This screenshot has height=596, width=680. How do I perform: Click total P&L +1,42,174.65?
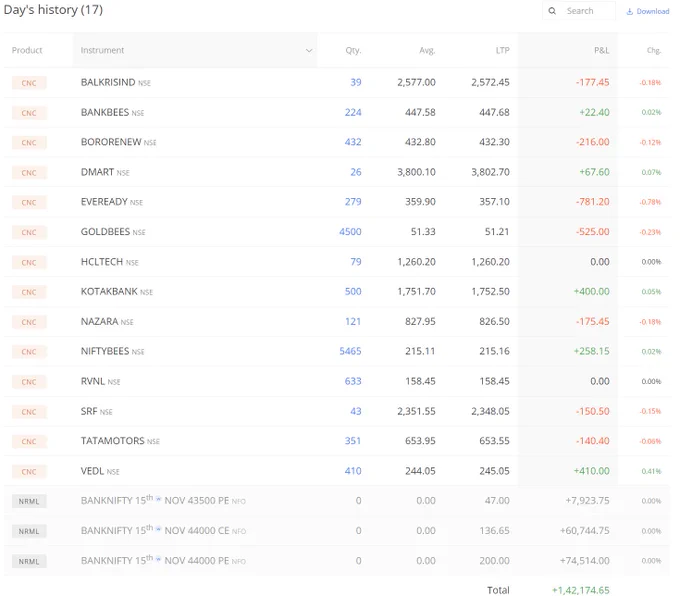(x=581, y=590)
